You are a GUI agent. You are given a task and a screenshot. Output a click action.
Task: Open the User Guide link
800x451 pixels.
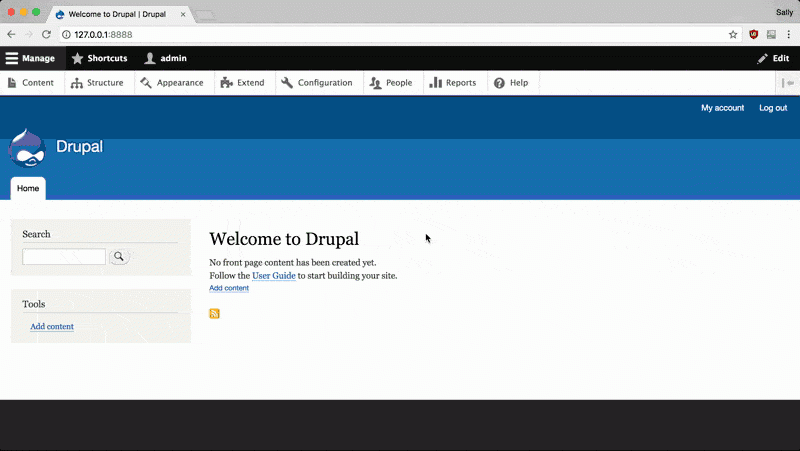(x=273, y=275)
